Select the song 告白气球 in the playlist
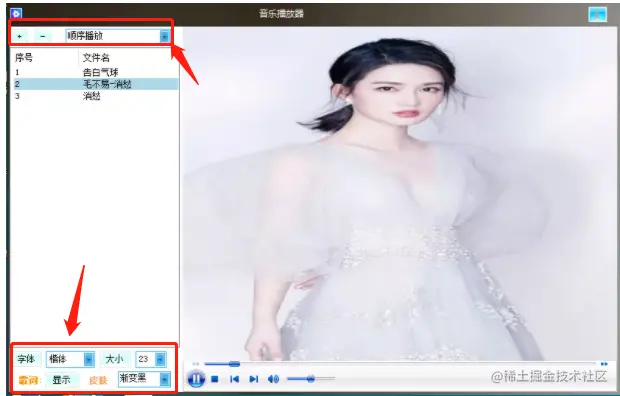Viewport: 620px width, 396px height. [x=96, y=72]
